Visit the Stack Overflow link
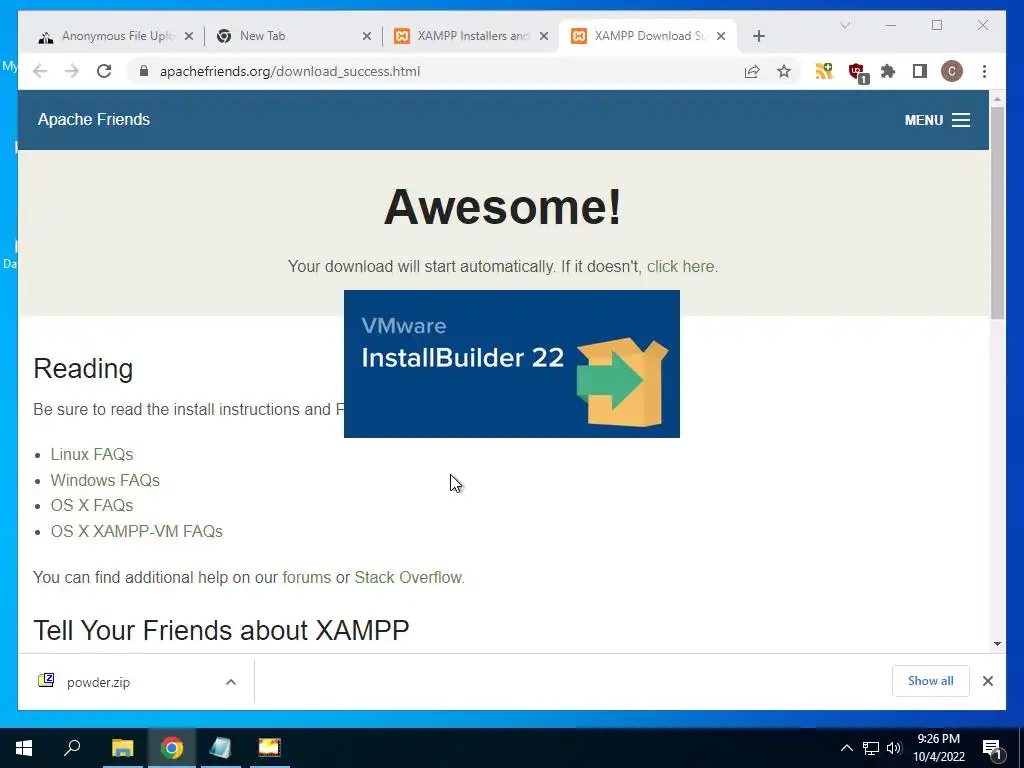 (408, 577)
